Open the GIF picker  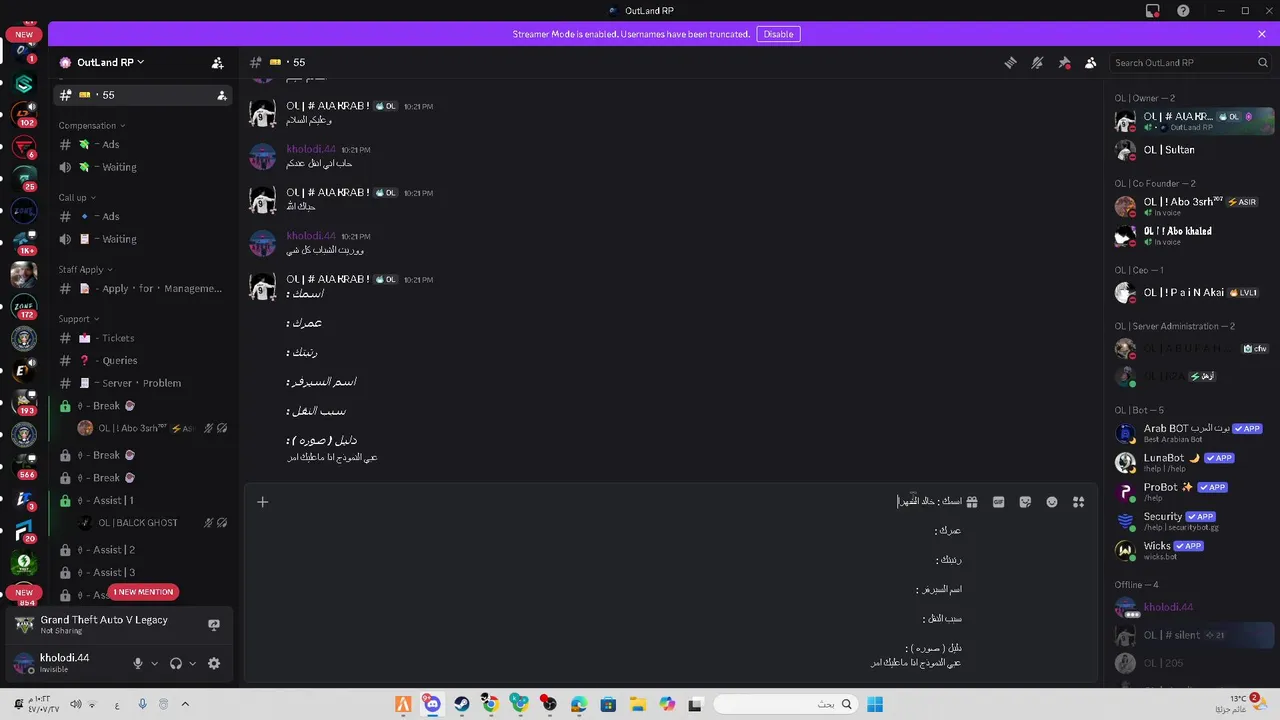point(998,502)
